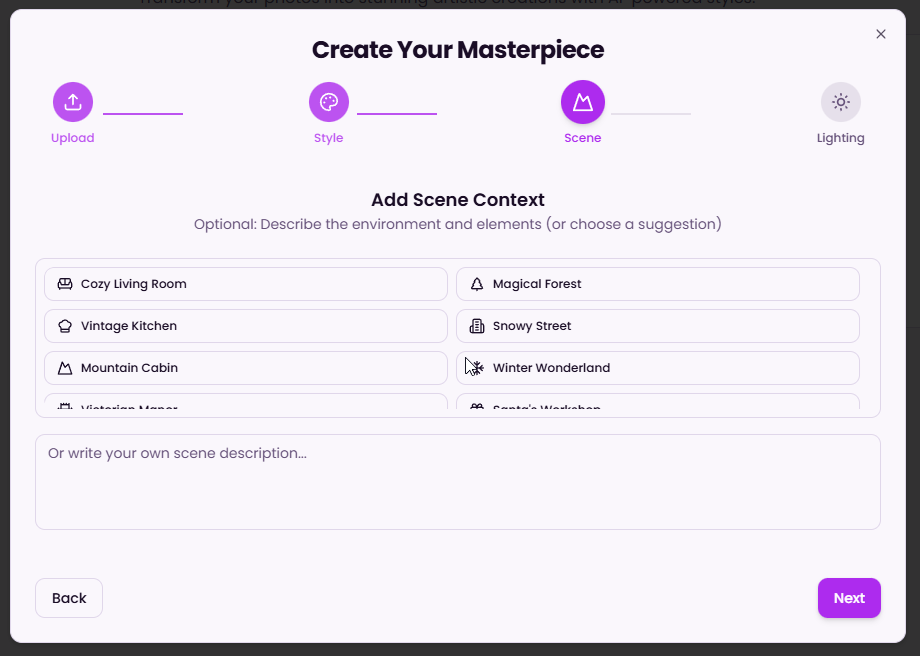Image resolution: width=920 pixels, height=656 pixels.
Task: Click the tree icon for Magical Forest
Action: (x=477, y=284)
